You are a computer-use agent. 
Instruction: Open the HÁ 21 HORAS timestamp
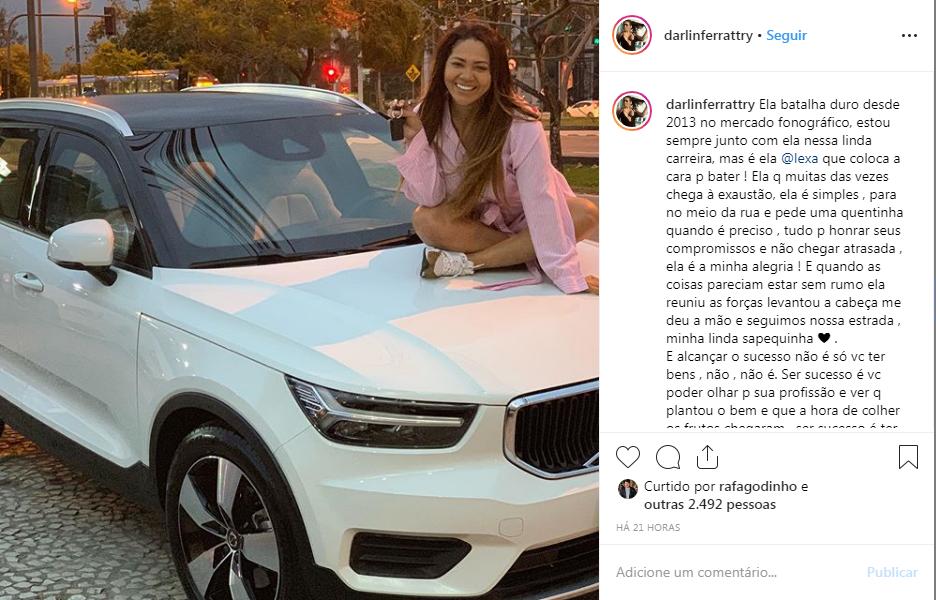(648, 527)
